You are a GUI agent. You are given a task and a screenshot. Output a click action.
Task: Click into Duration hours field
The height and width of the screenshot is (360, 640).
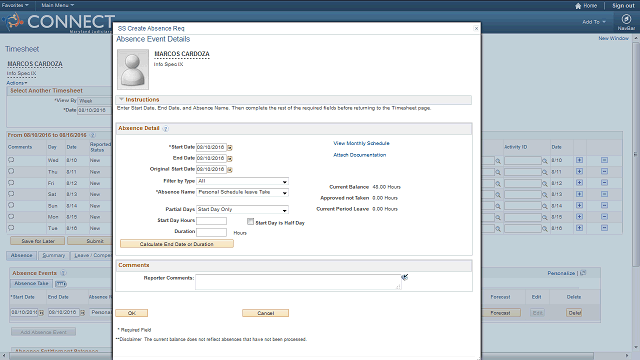pos(211,232)
